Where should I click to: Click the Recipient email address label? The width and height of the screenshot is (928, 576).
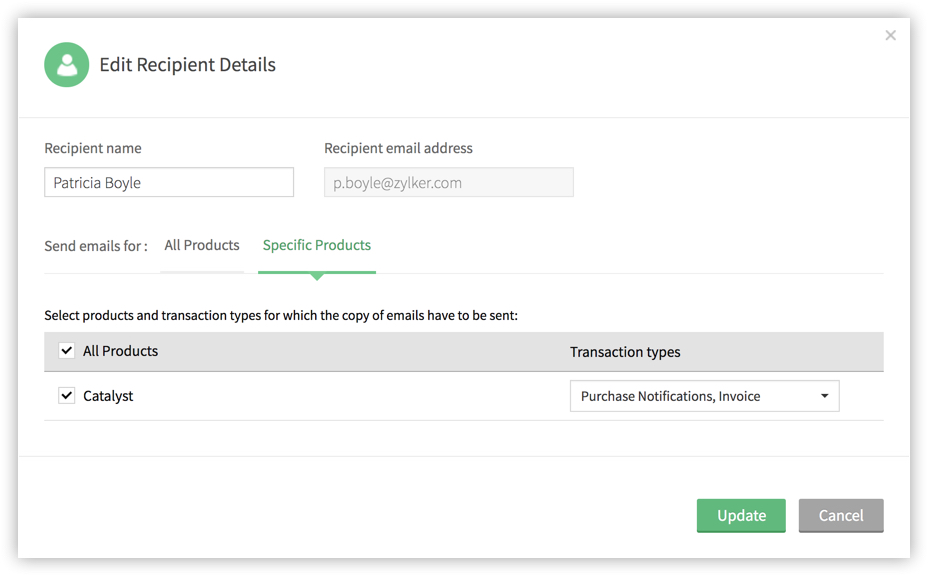(398, 148)
